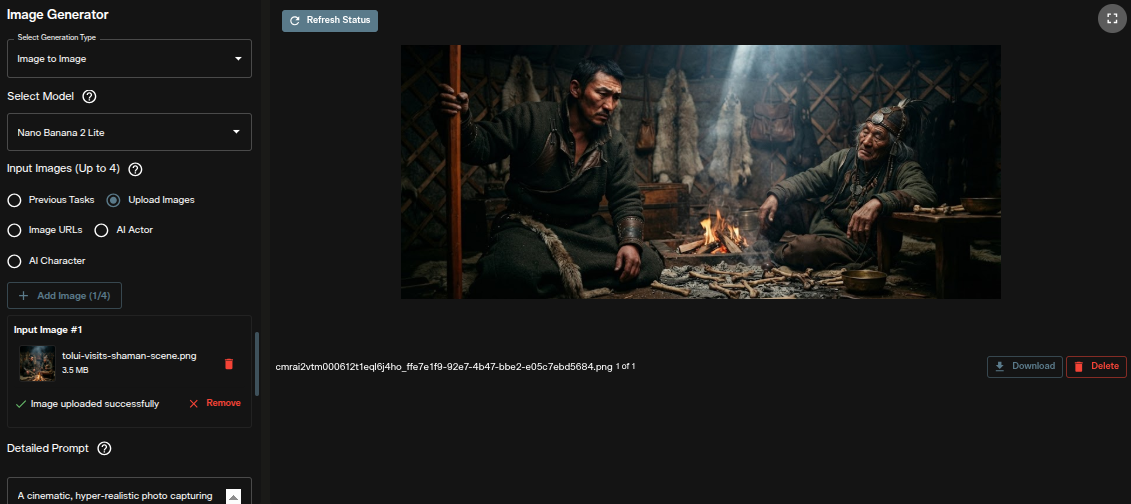This screenshot has height=504, width=1131.
Task: Delete the generated image result
Action: (1096, 366)
